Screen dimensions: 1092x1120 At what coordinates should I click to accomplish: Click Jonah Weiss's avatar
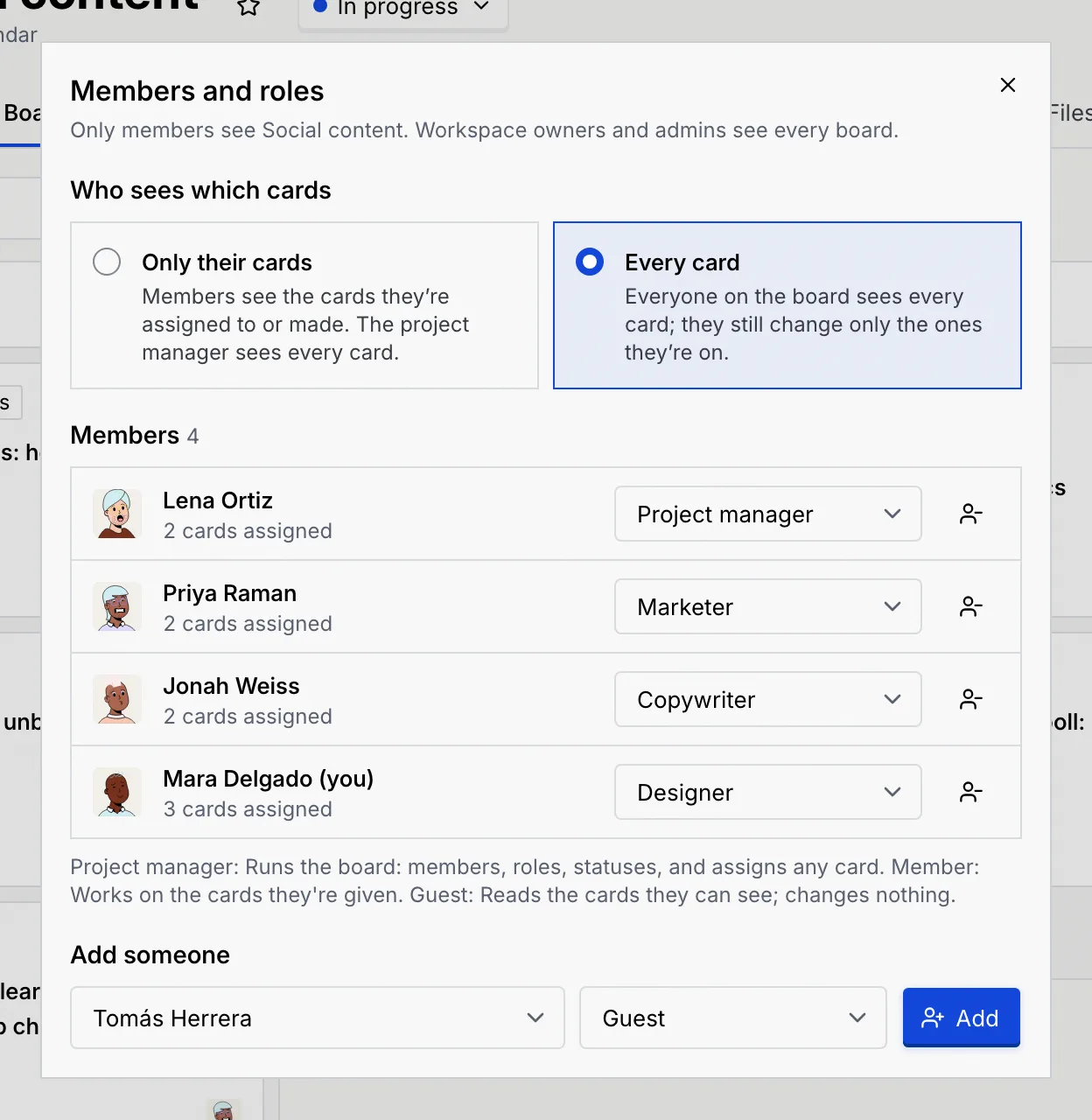coord(117,699)
